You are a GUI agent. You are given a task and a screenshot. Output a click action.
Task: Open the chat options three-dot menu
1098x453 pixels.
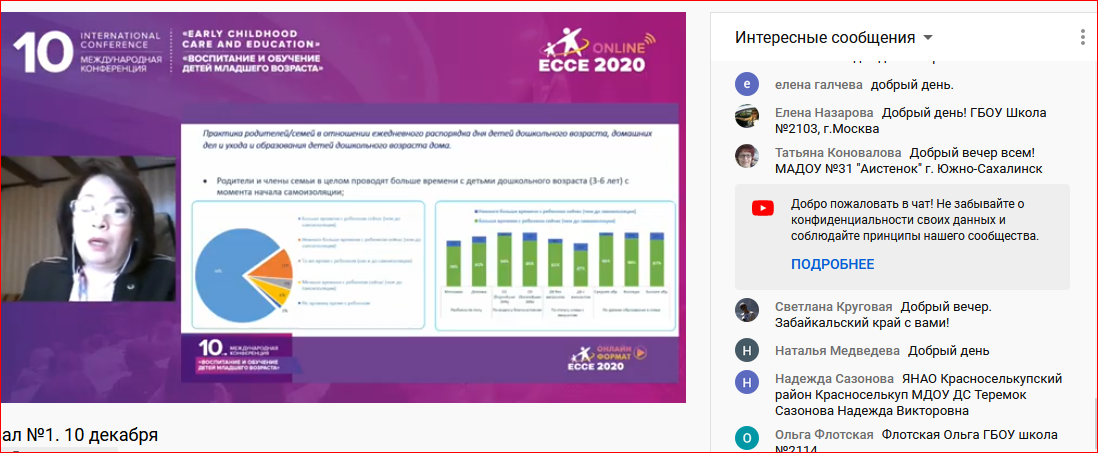click(1083, 37)
